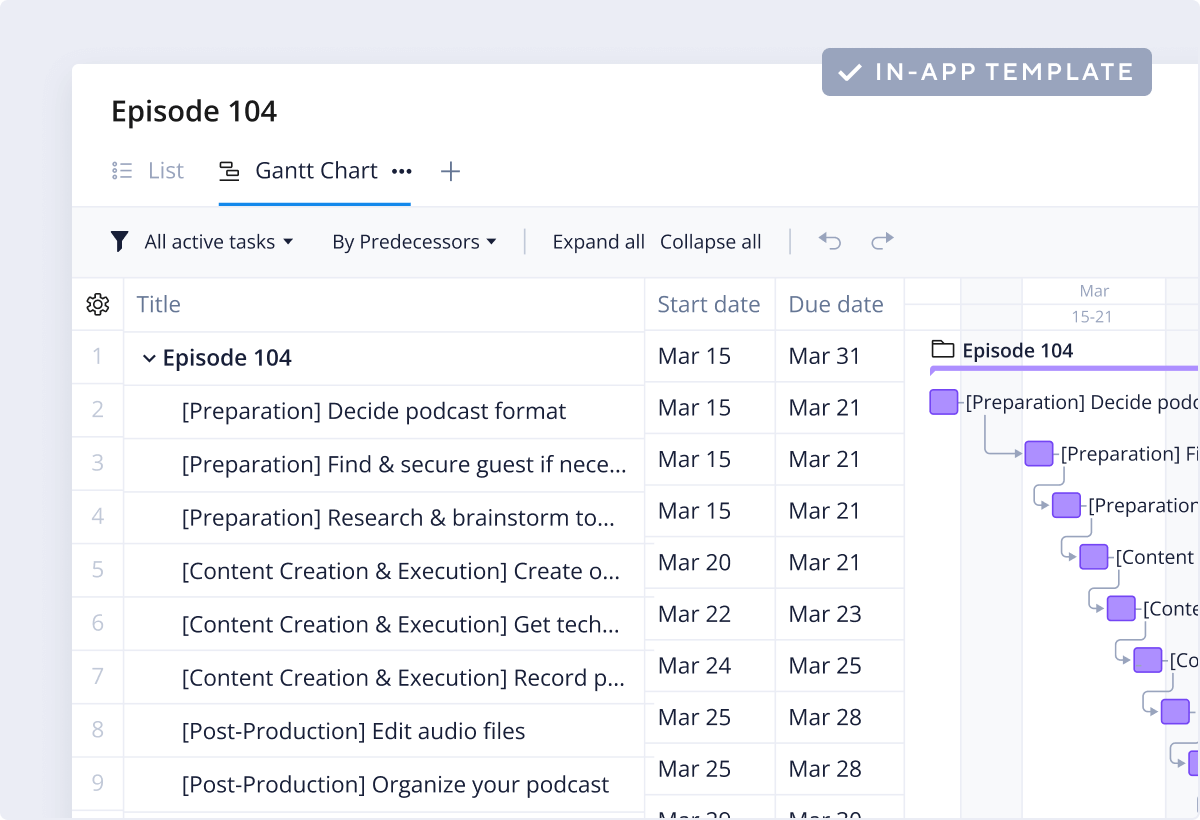Open the By Predecessors sorting dropdown
The height and width of the screenshot is (820, 1200).
coord(414,242)
